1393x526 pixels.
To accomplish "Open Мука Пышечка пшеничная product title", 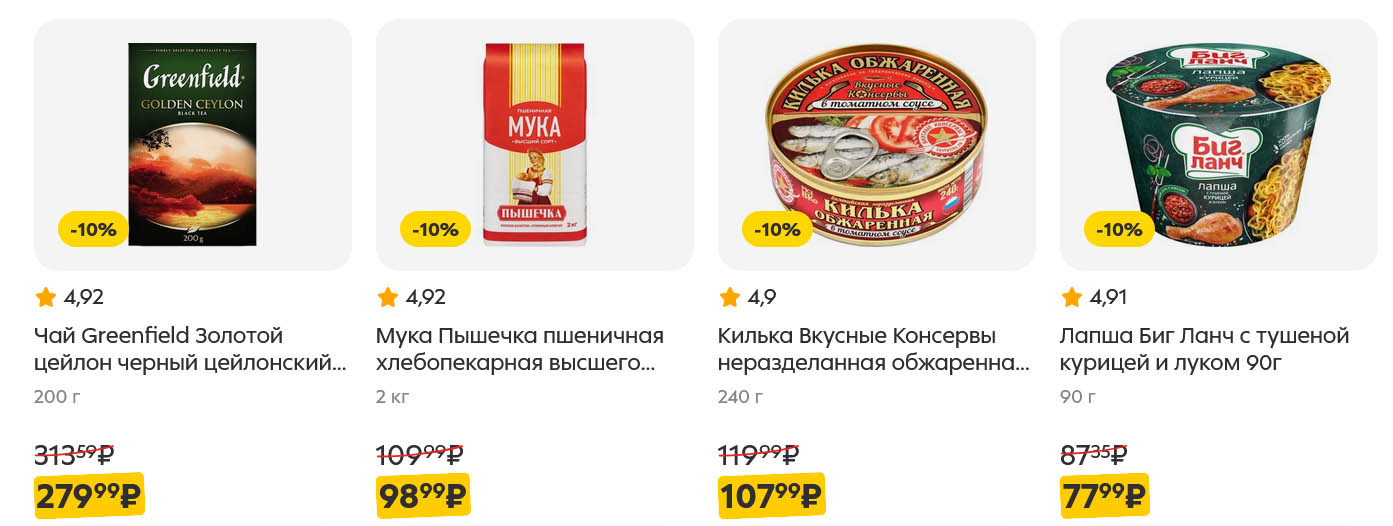I will [520, 349].
